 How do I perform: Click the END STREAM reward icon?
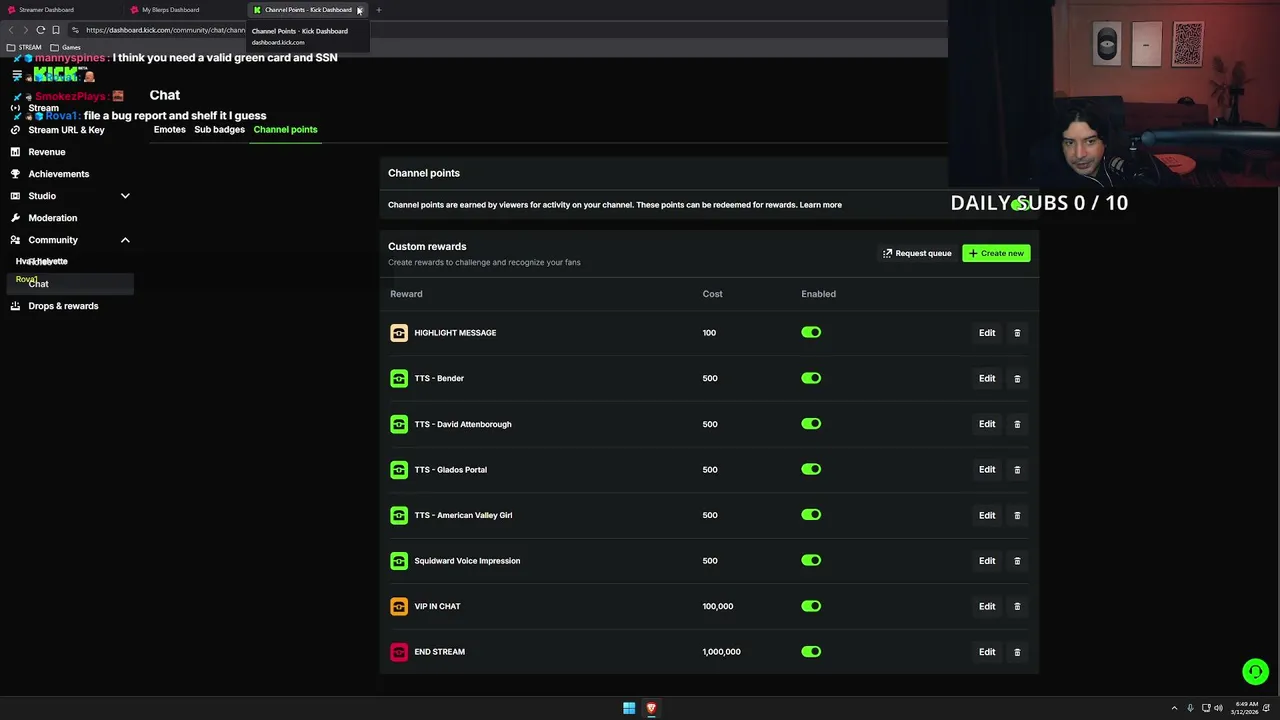[399, 652]
